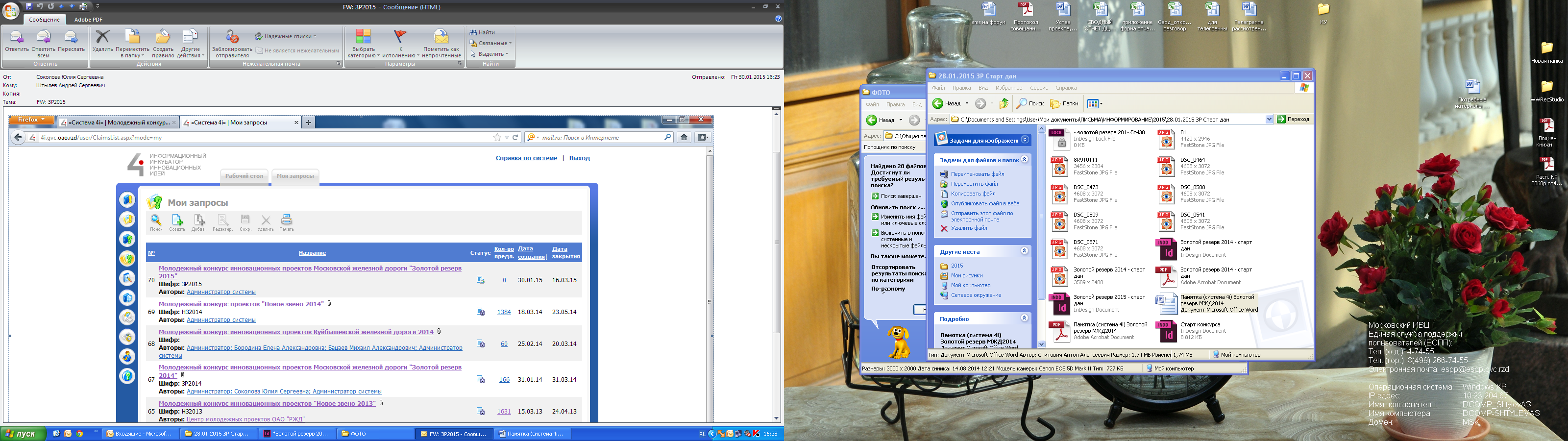Open Outlook help via the blue question mark

click(778, 19)
